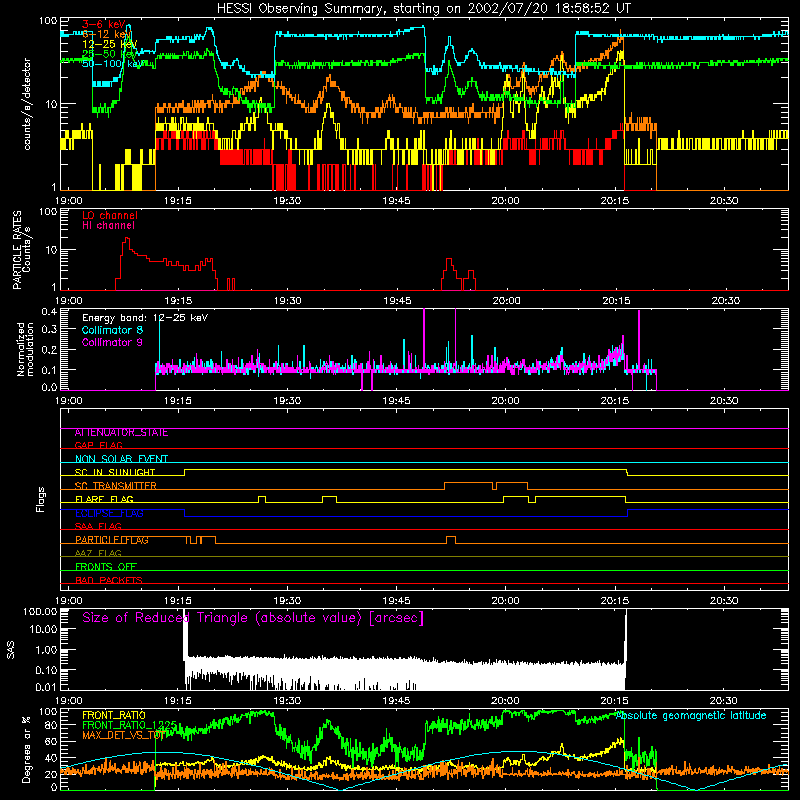This screenshot has height=800, width=800.
Task: Click the AAZ_FLAG label
Action: [x=98, y=553]
